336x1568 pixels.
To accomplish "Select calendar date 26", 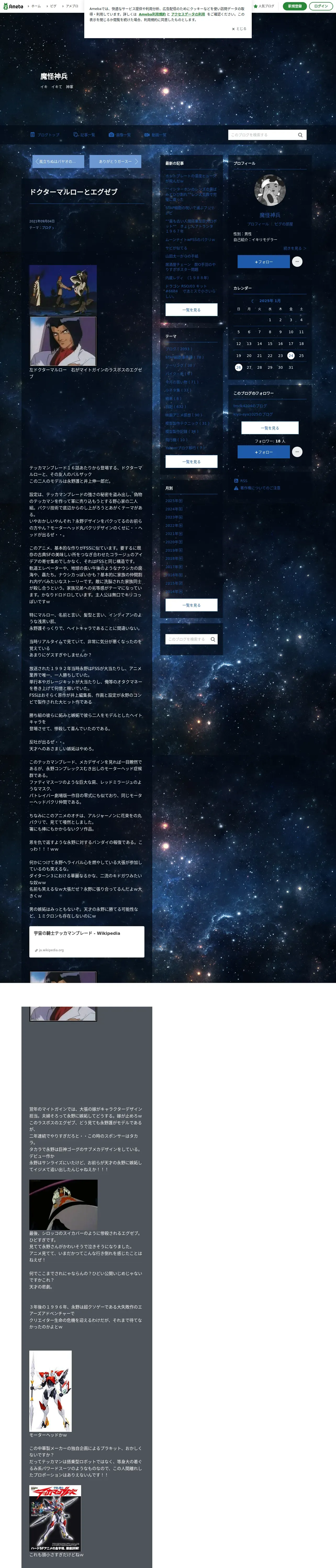I will [x=238, y=367].
